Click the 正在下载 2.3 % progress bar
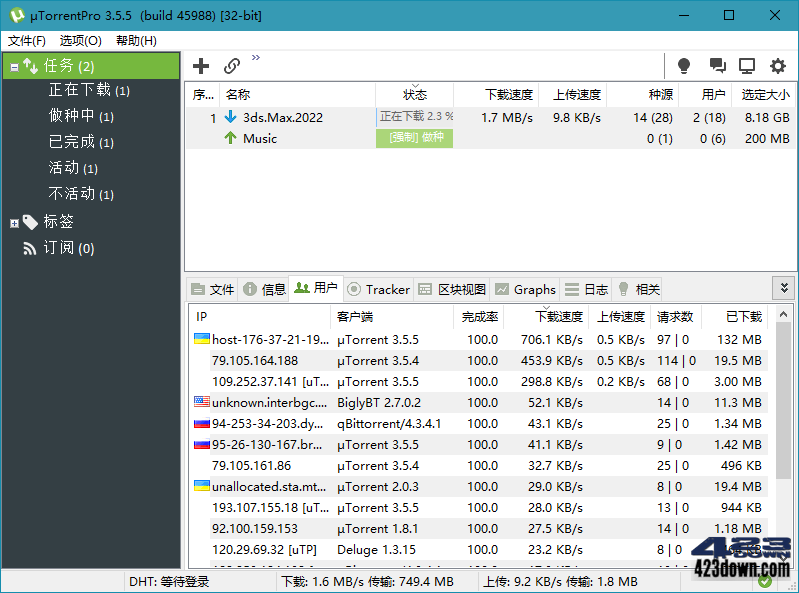Viewport: 799px width, 593px height. click(x=415, y=117)
